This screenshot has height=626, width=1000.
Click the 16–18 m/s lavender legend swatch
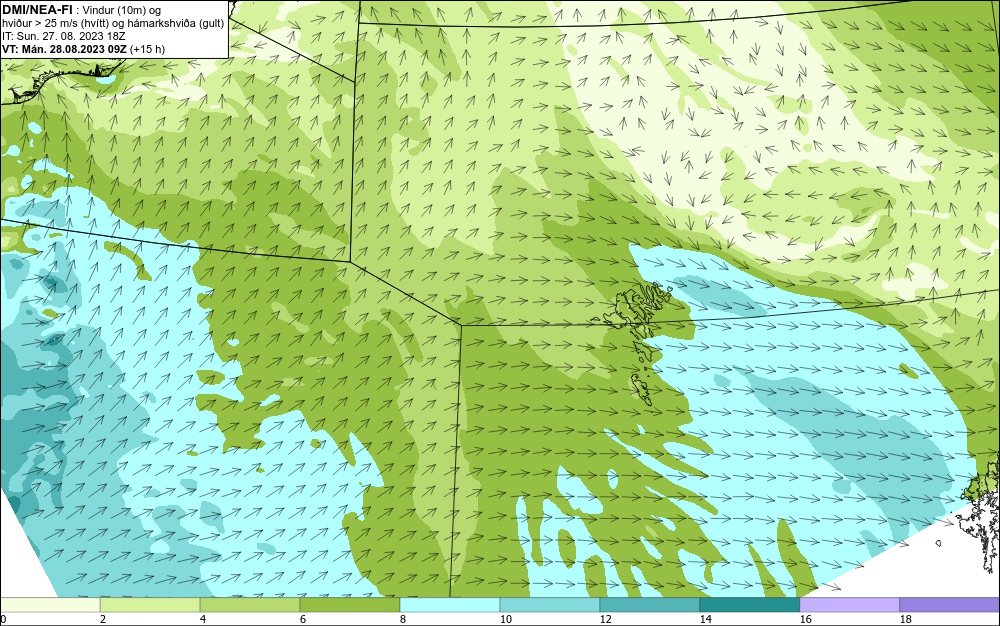coord(849,605)
